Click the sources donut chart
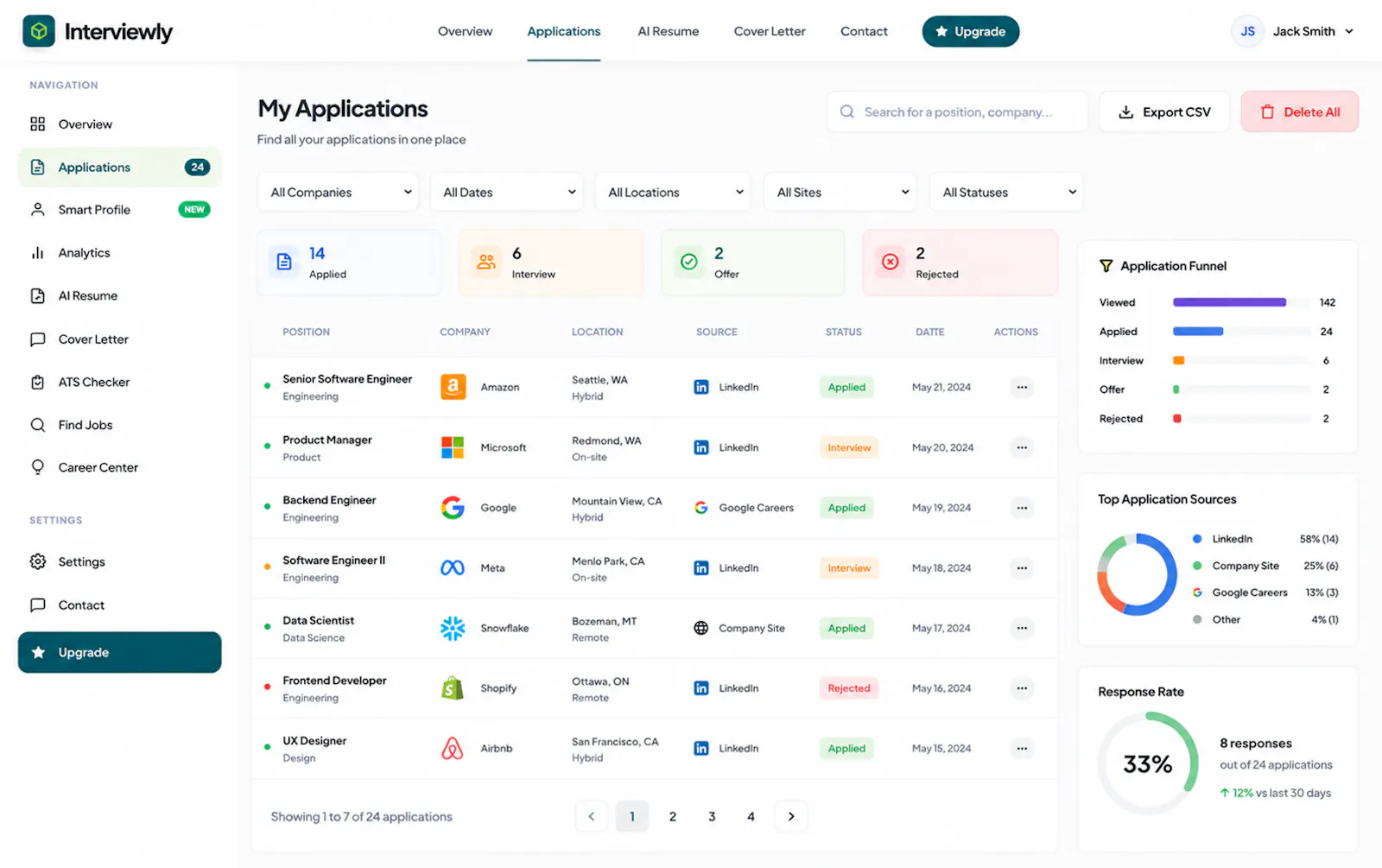The width and height of the screenshot is (1382, 868). 1137,574
